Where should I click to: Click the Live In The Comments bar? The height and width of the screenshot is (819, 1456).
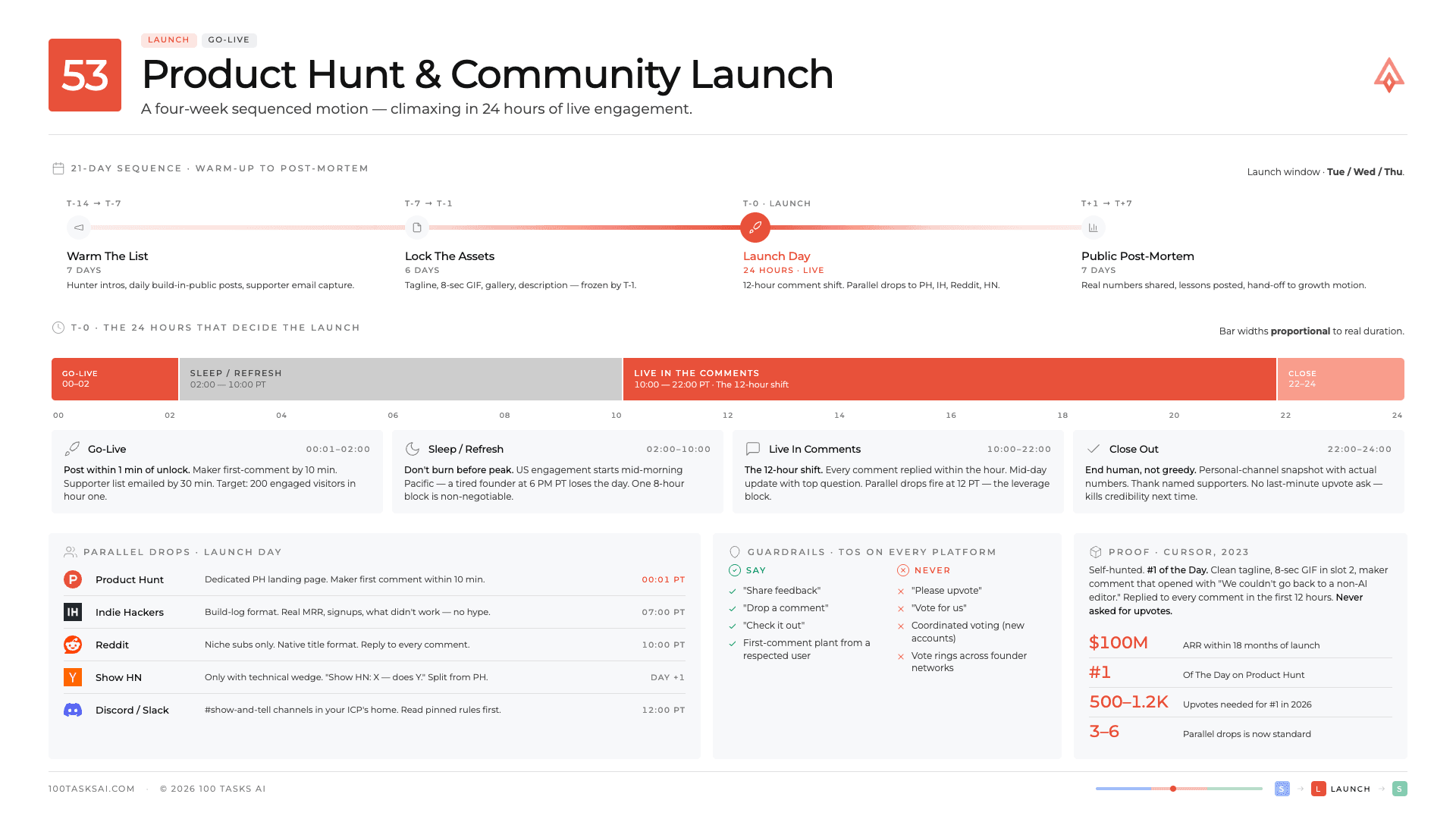tap(949, 379)
